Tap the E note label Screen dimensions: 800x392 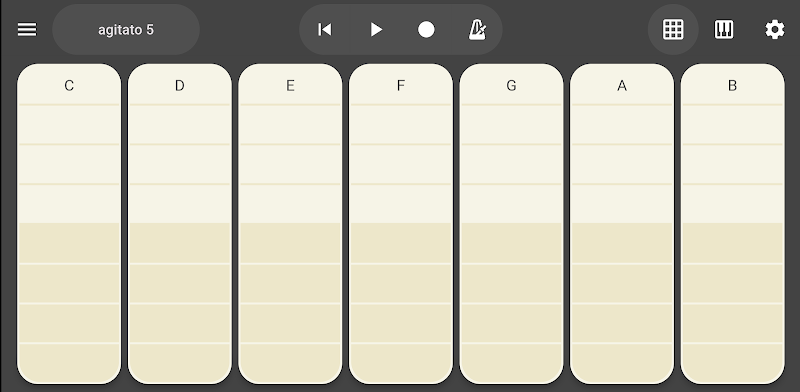click(290, 86)
